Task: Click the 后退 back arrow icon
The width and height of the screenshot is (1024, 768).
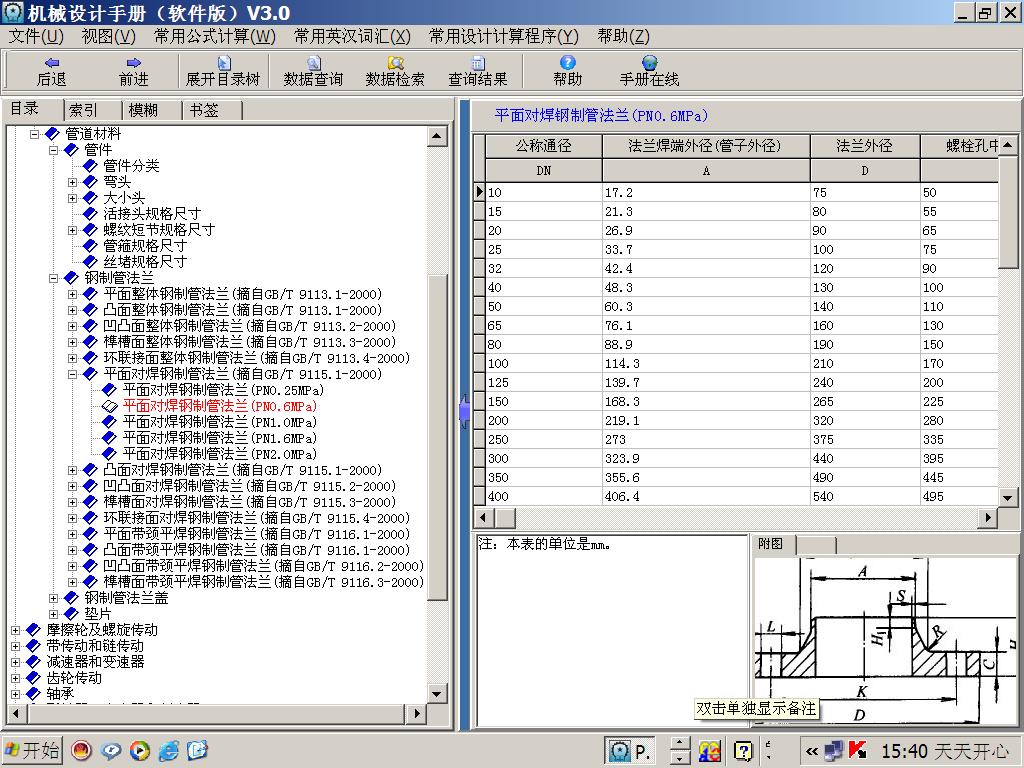Action: [52, 63]
